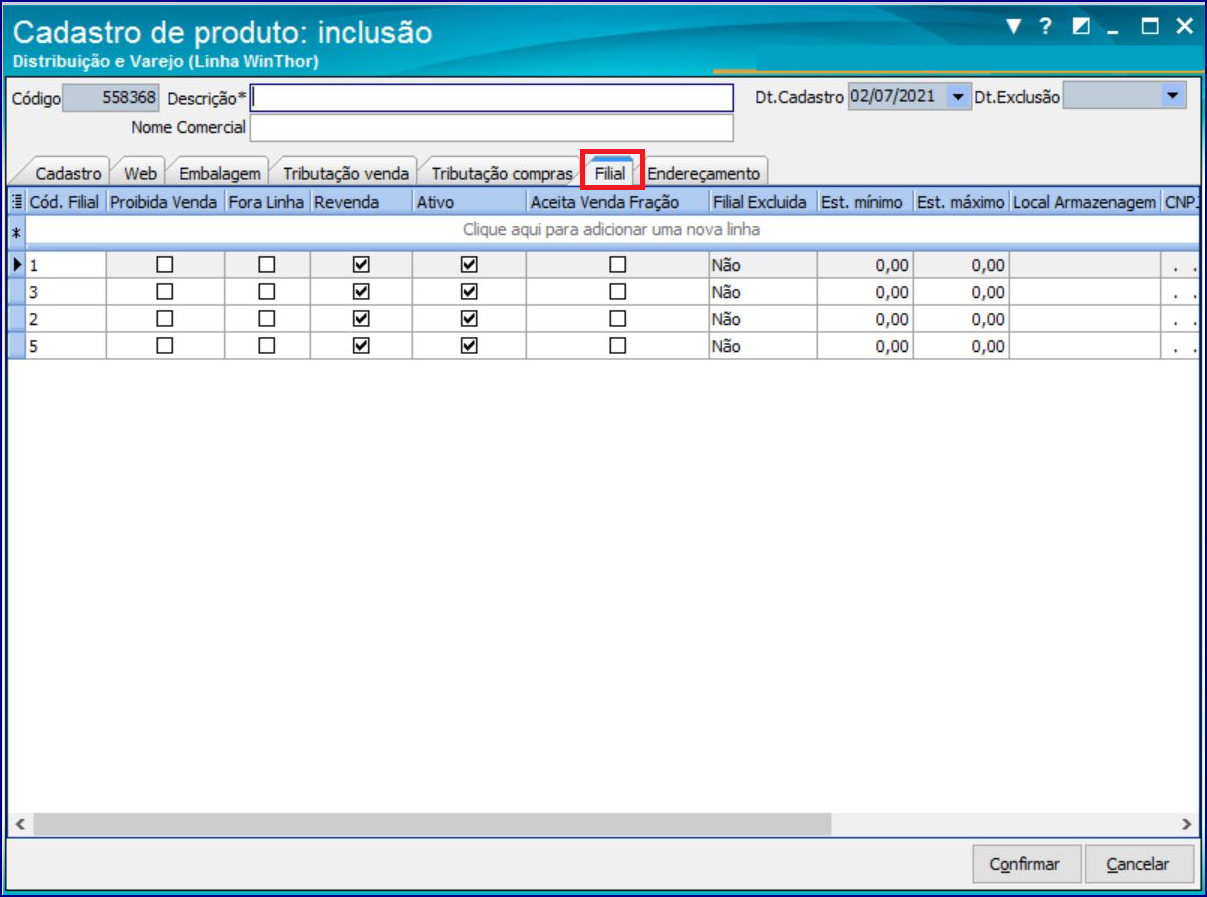1207x897 pixels.
Task: Sort by Proibida Venda column header
Action: (x=165, y=202)
